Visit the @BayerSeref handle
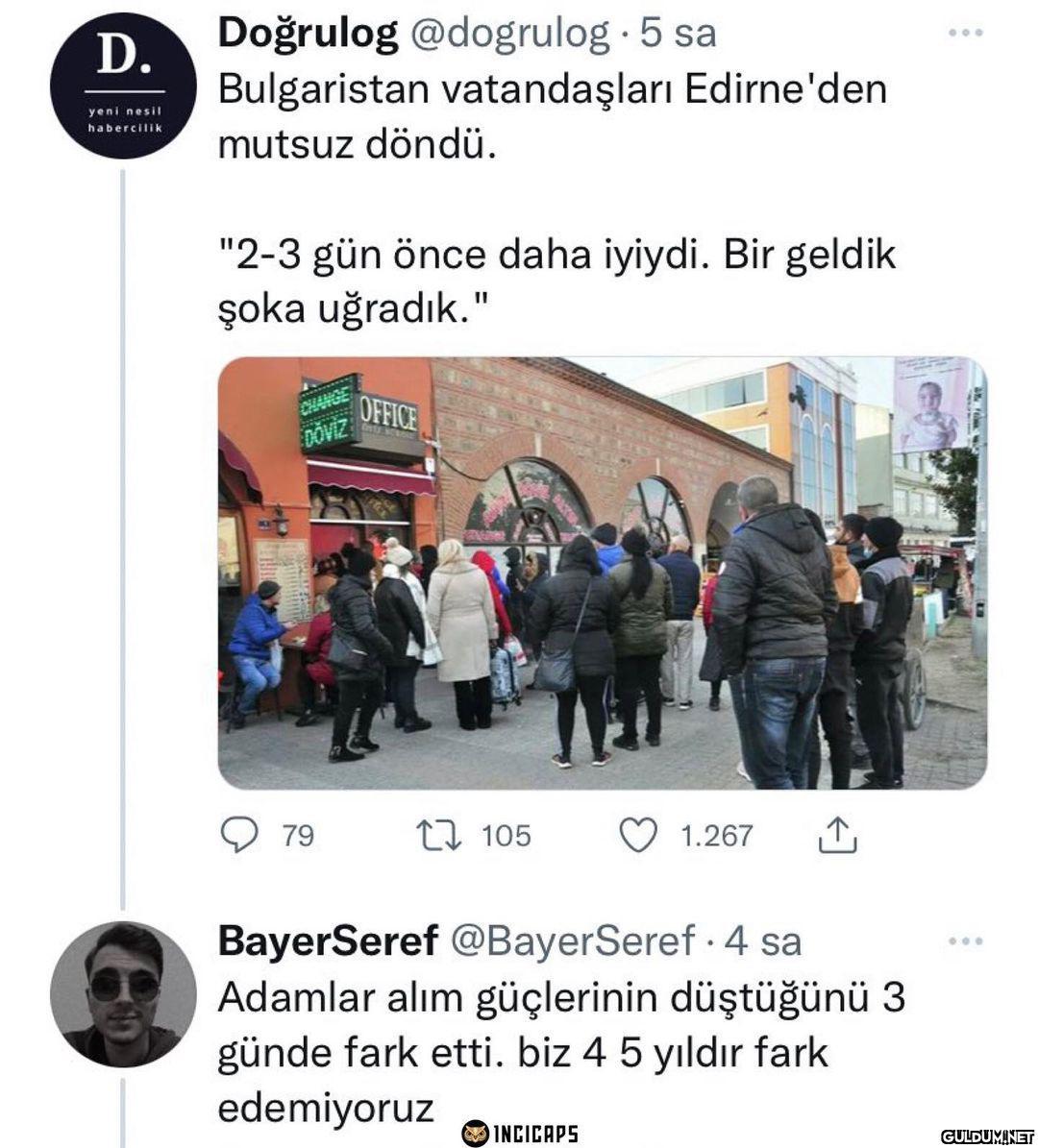The image size is (1038, 1148). (571, 941)
